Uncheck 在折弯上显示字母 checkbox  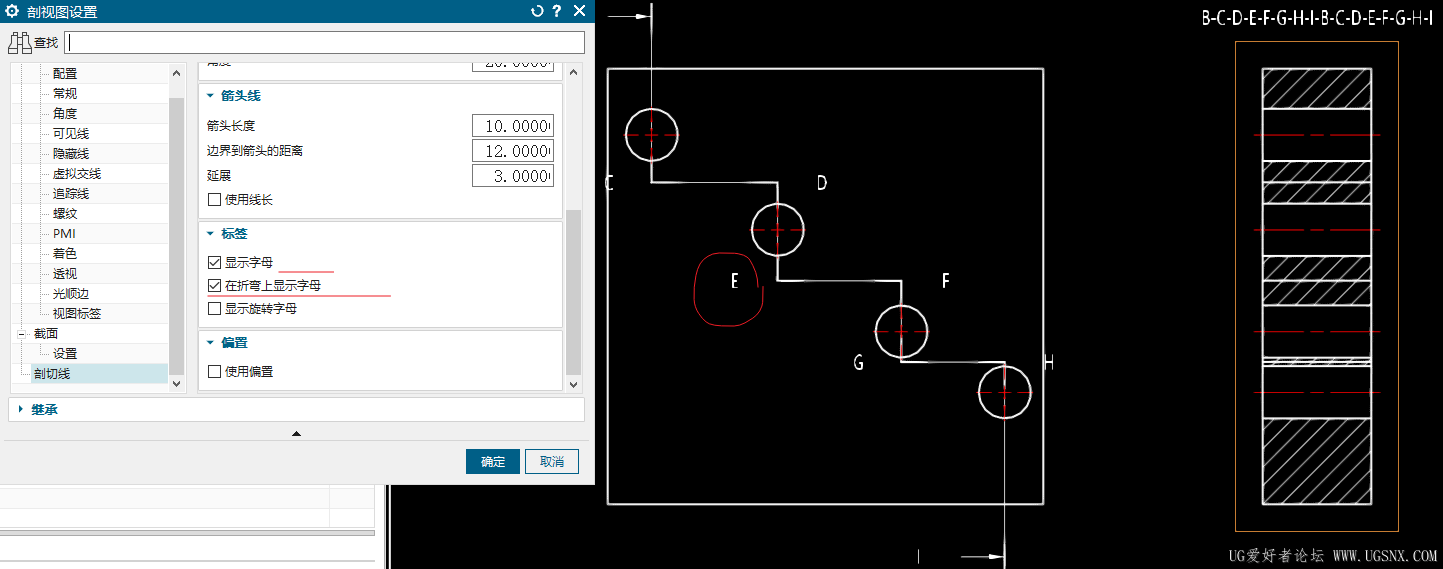214,285
